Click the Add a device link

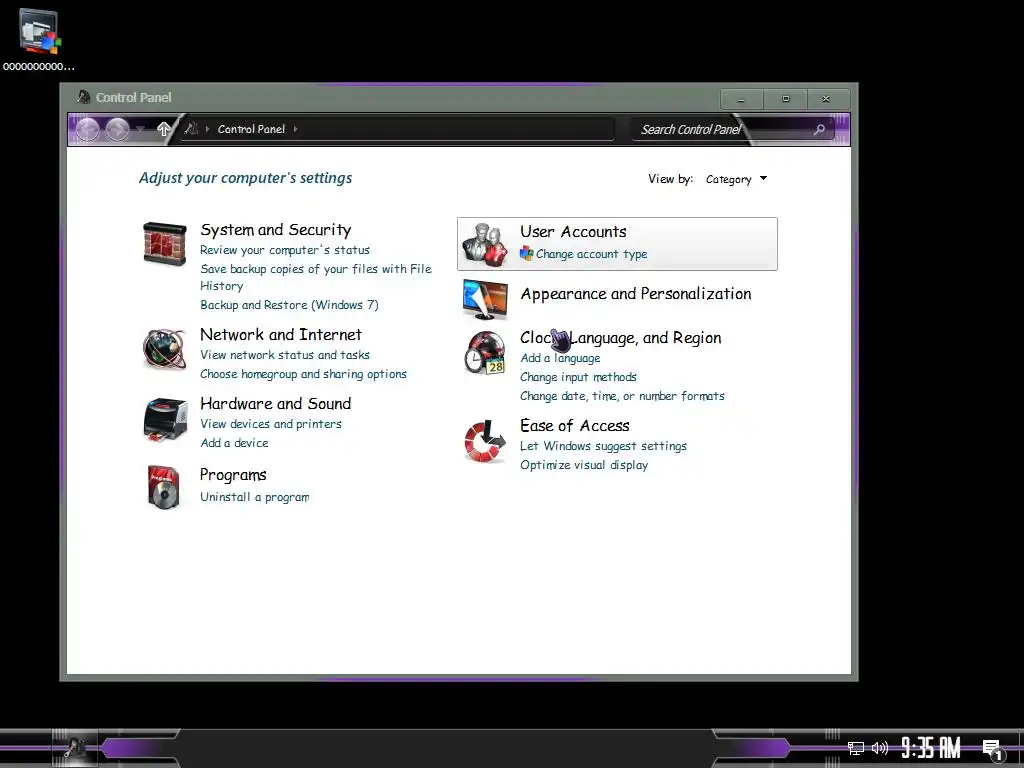tap(234, 443)
